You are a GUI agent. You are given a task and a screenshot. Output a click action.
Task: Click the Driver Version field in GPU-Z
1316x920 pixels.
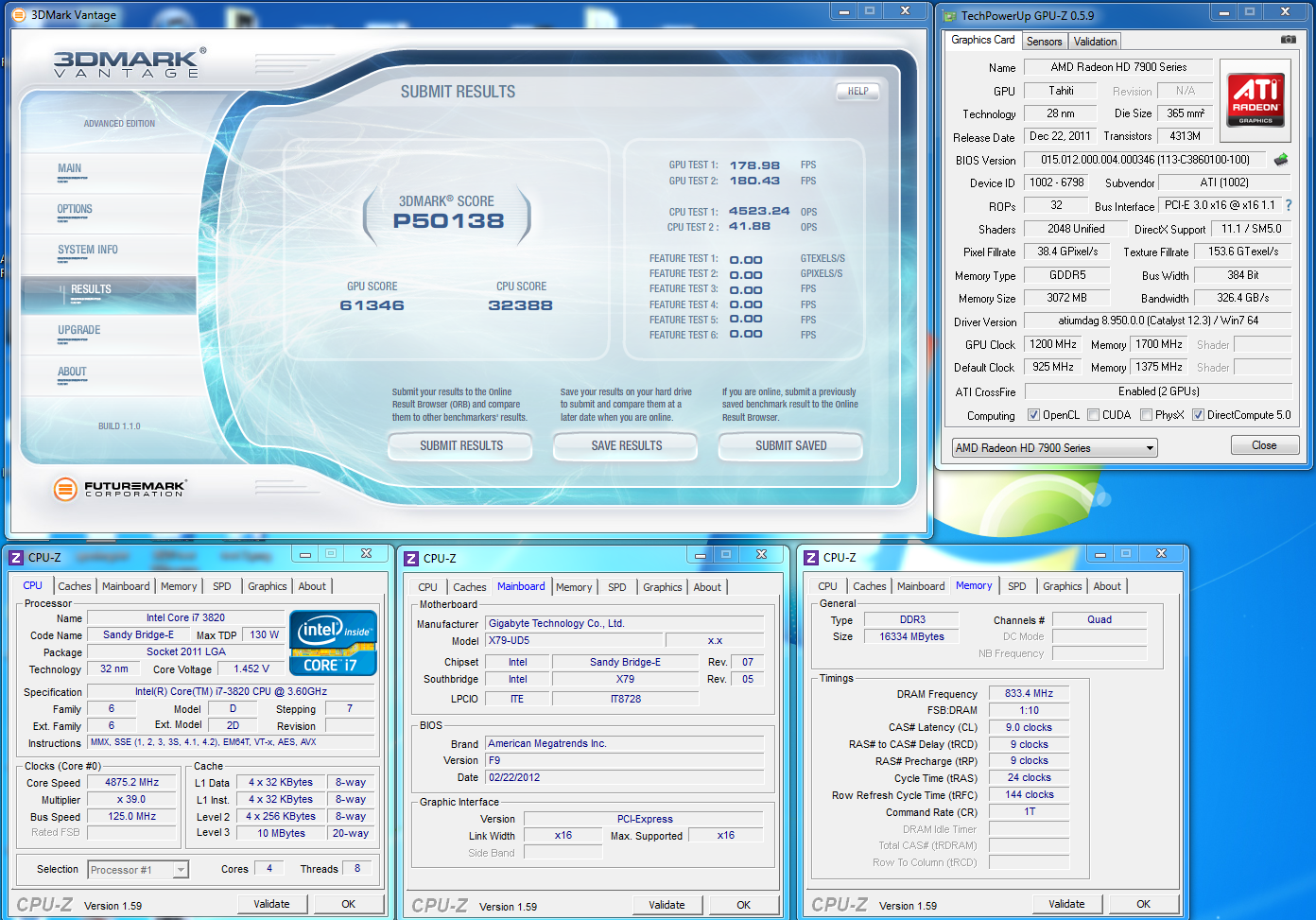coord(1158,321)
